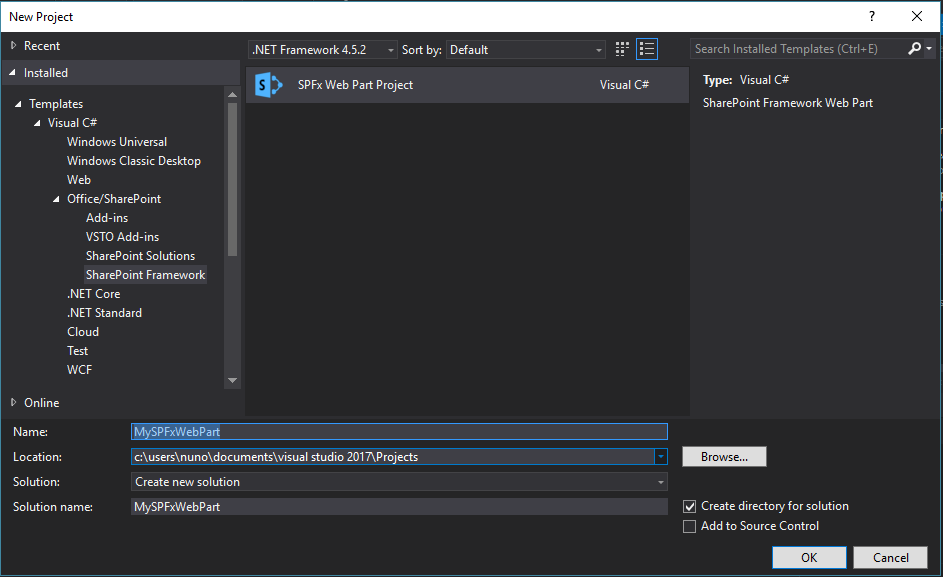The image size is (943, 577).
Task: Expand the Recent section
Action: point(13,45)
